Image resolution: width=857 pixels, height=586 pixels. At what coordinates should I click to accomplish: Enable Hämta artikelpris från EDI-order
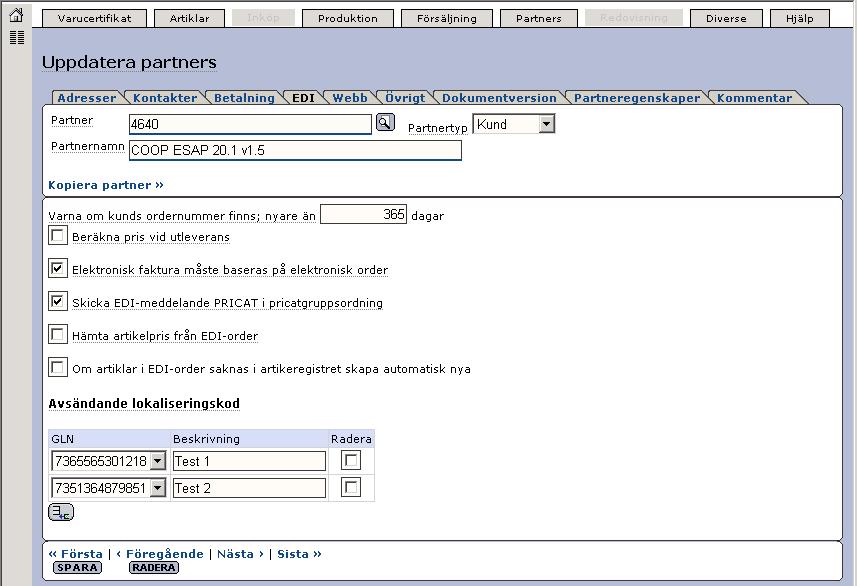pos(57,334)
